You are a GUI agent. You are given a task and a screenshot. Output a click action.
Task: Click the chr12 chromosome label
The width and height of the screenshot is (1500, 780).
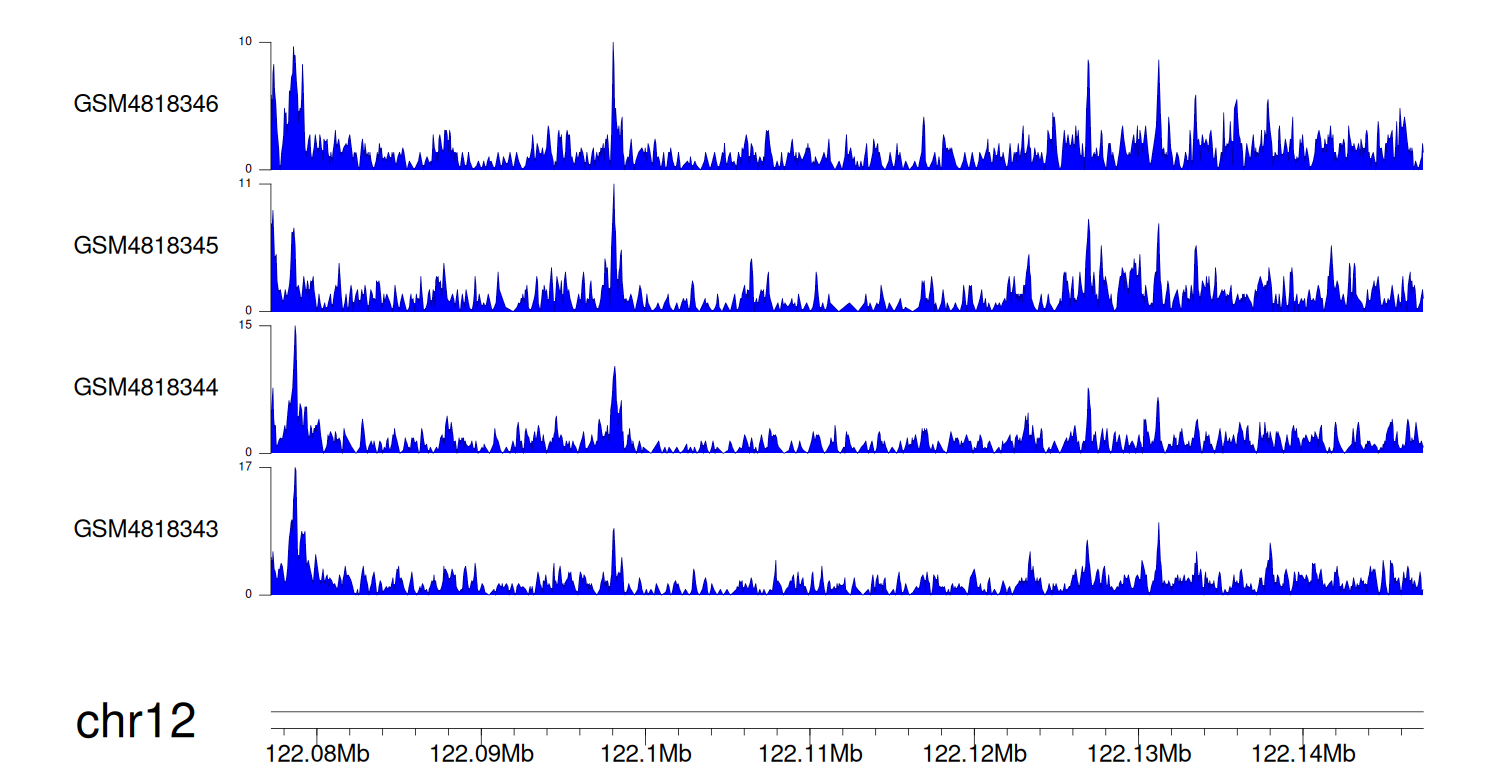[136, 722]
